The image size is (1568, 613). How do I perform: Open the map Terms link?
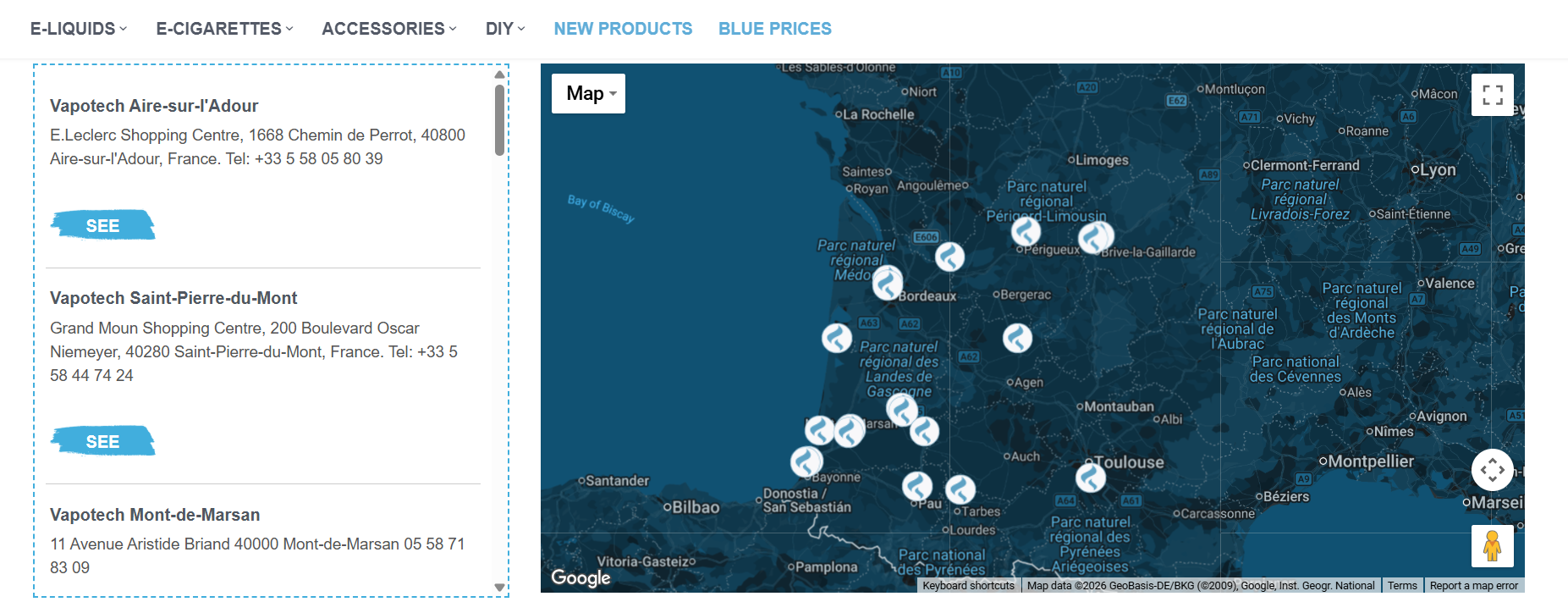point(1402,585)
